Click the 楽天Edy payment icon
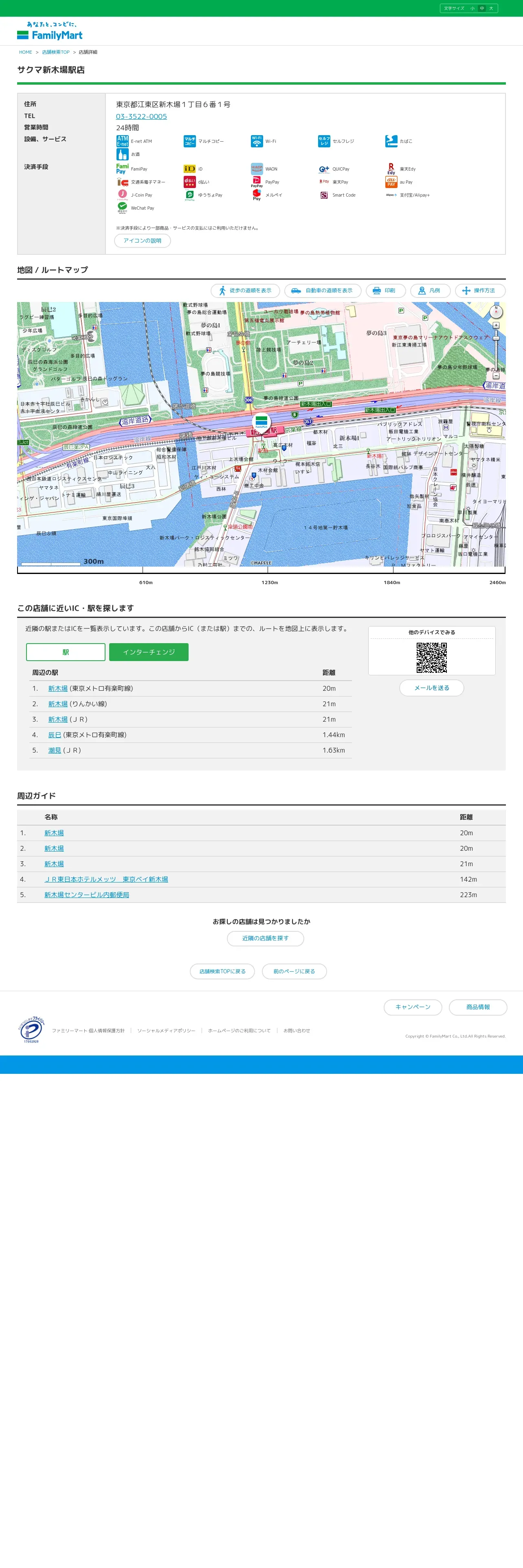 391,169
